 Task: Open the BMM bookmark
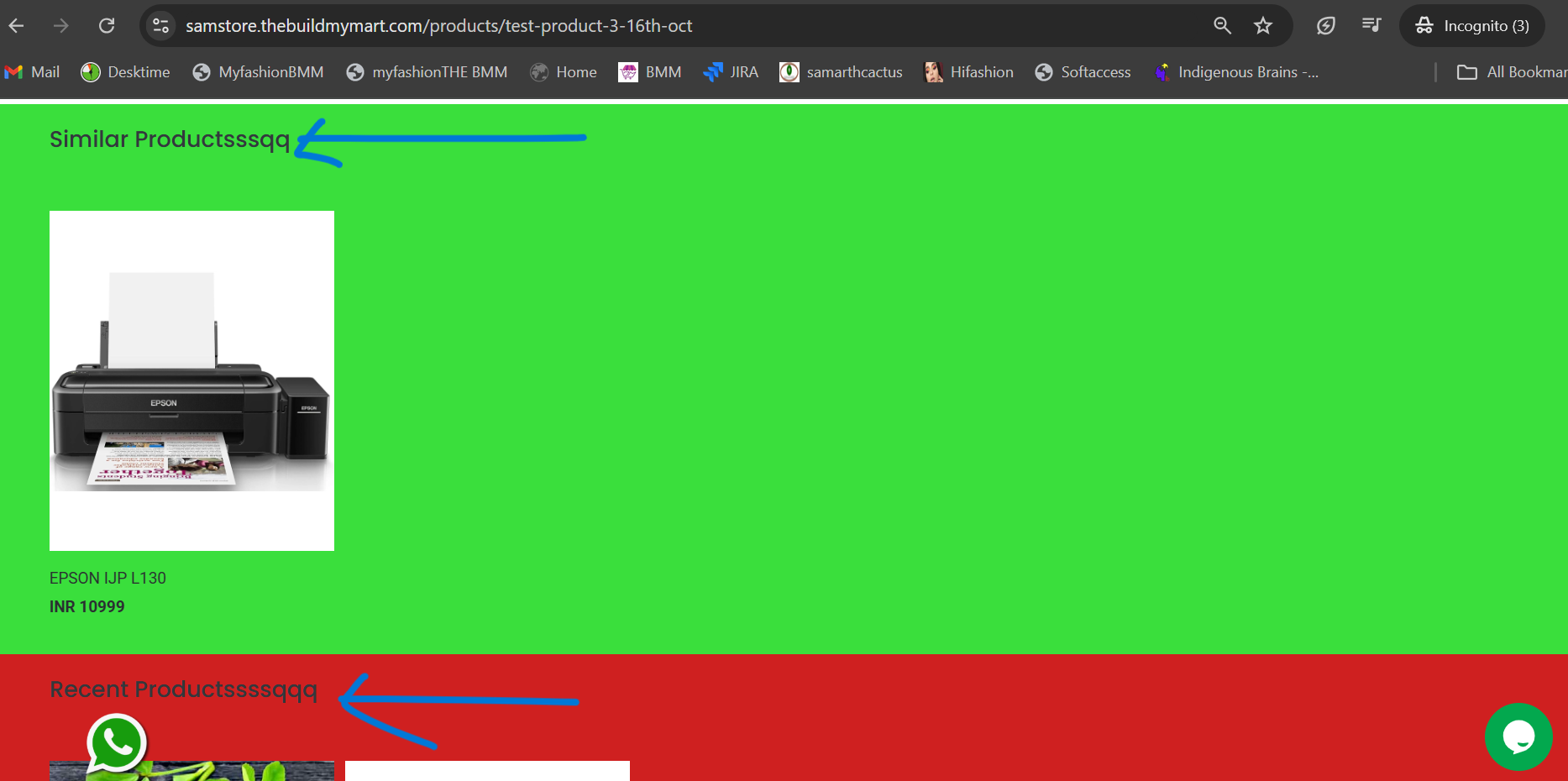pos(650,72)
